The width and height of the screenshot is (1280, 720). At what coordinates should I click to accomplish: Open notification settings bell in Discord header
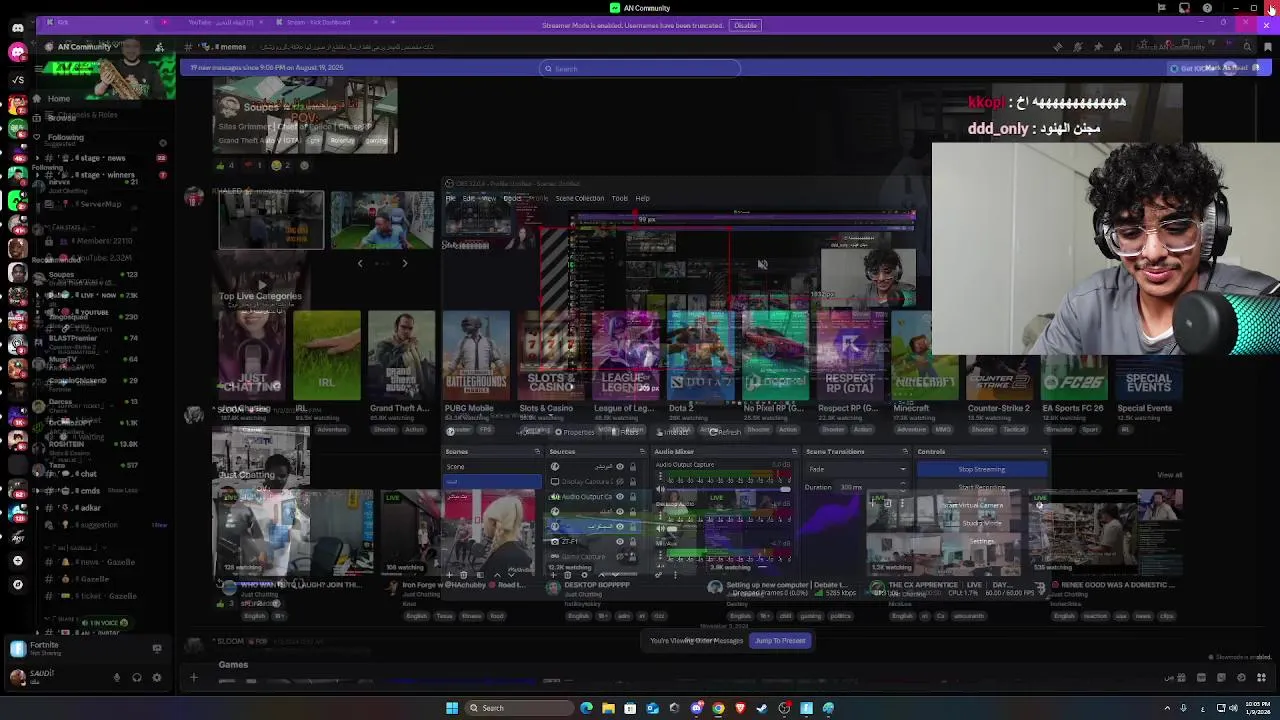pos(1078,47)
